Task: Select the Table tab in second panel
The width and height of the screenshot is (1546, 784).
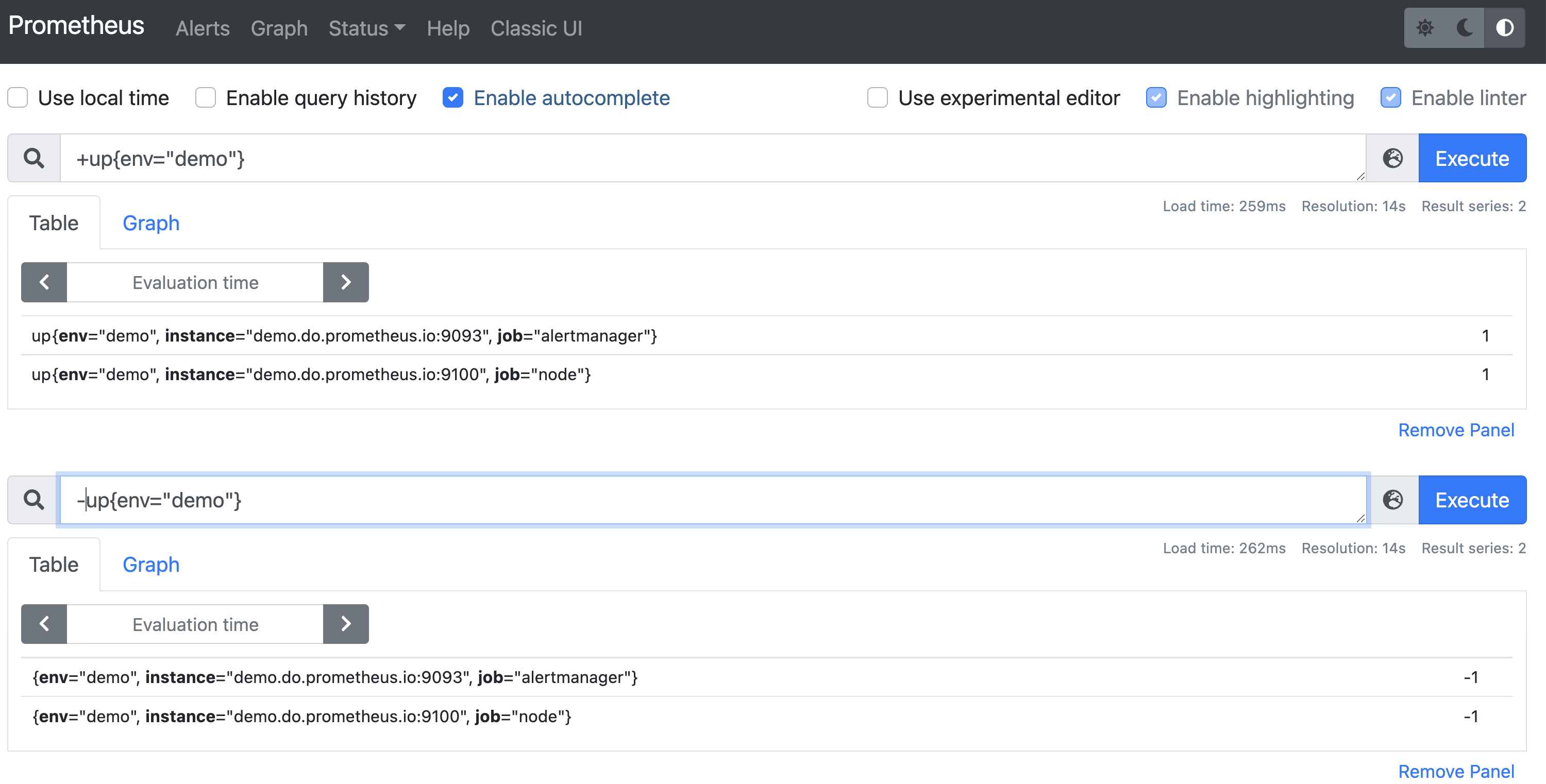Action: click(x=54, y=564)
